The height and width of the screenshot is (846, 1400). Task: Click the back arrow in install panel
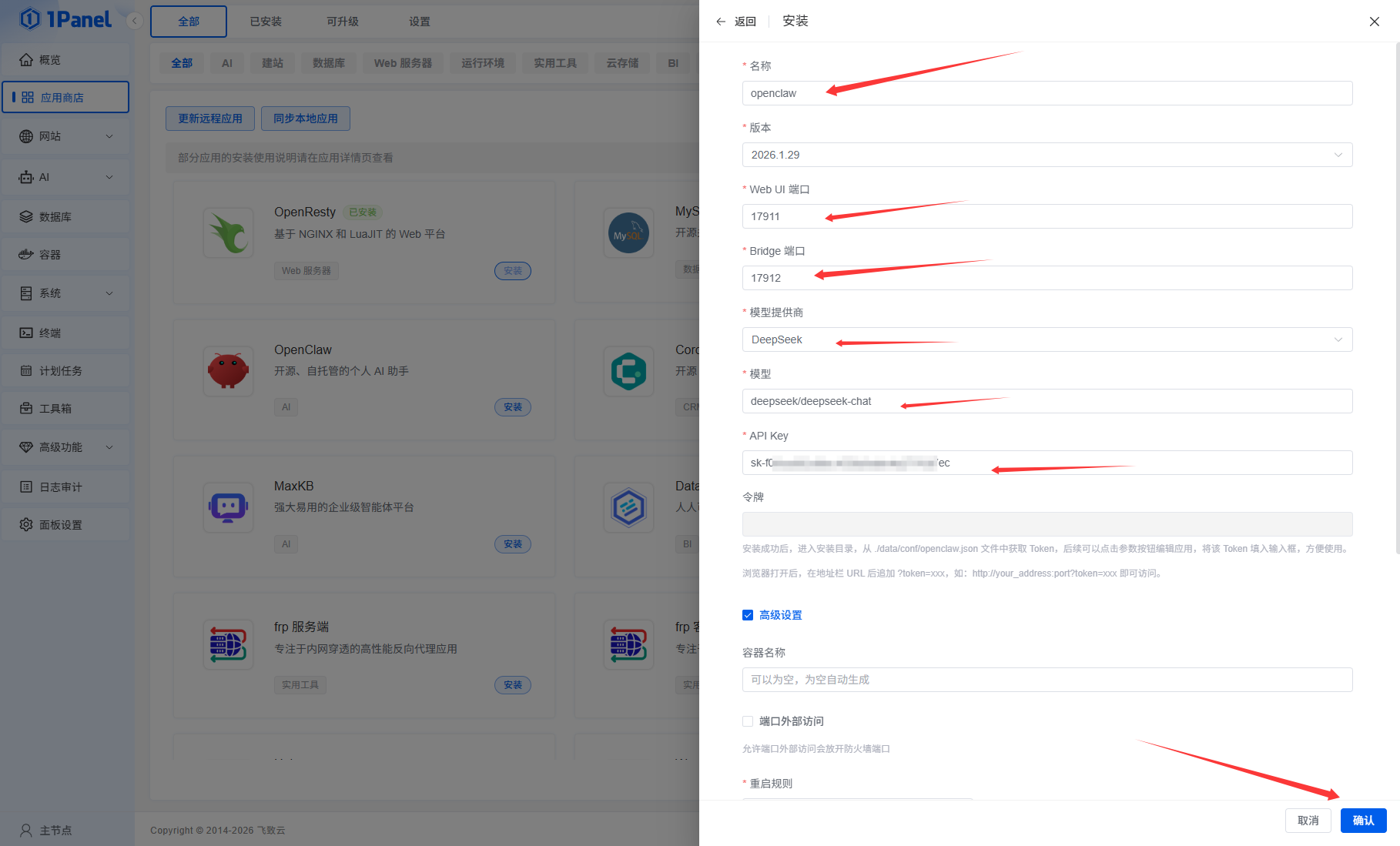(720, 22)
